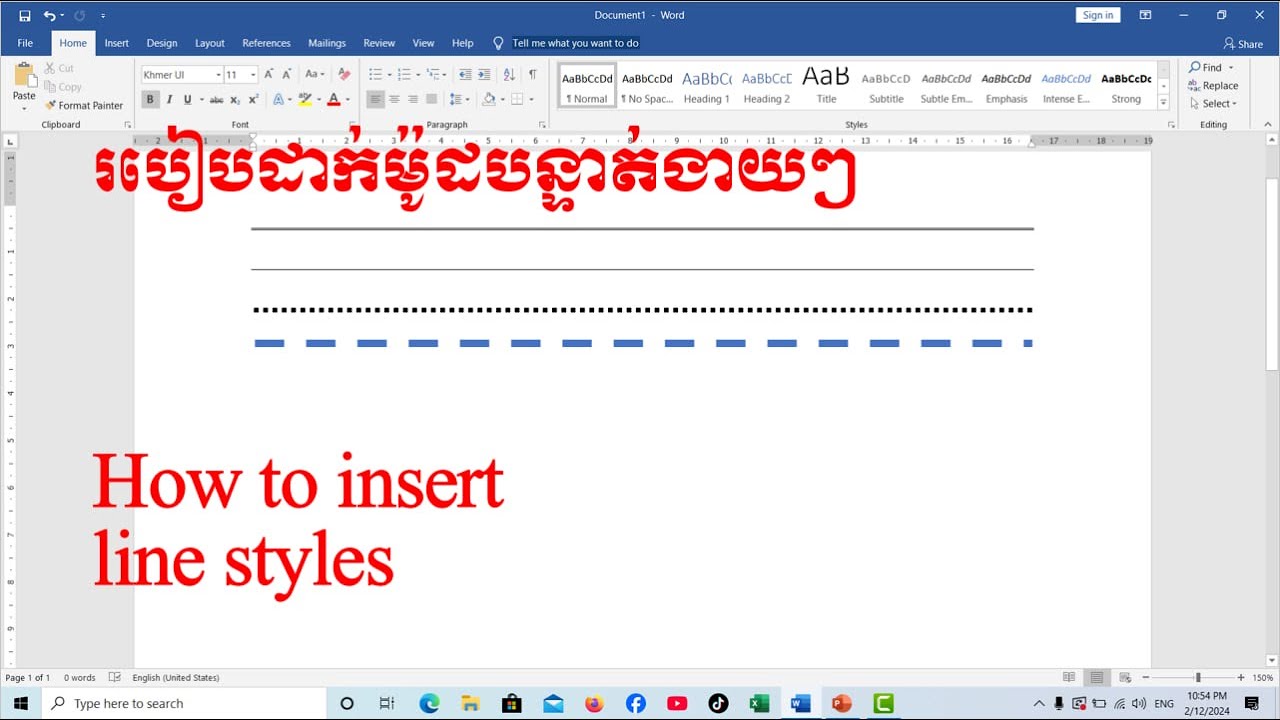Click the Cut scissors icon

(x=50, y=68)
